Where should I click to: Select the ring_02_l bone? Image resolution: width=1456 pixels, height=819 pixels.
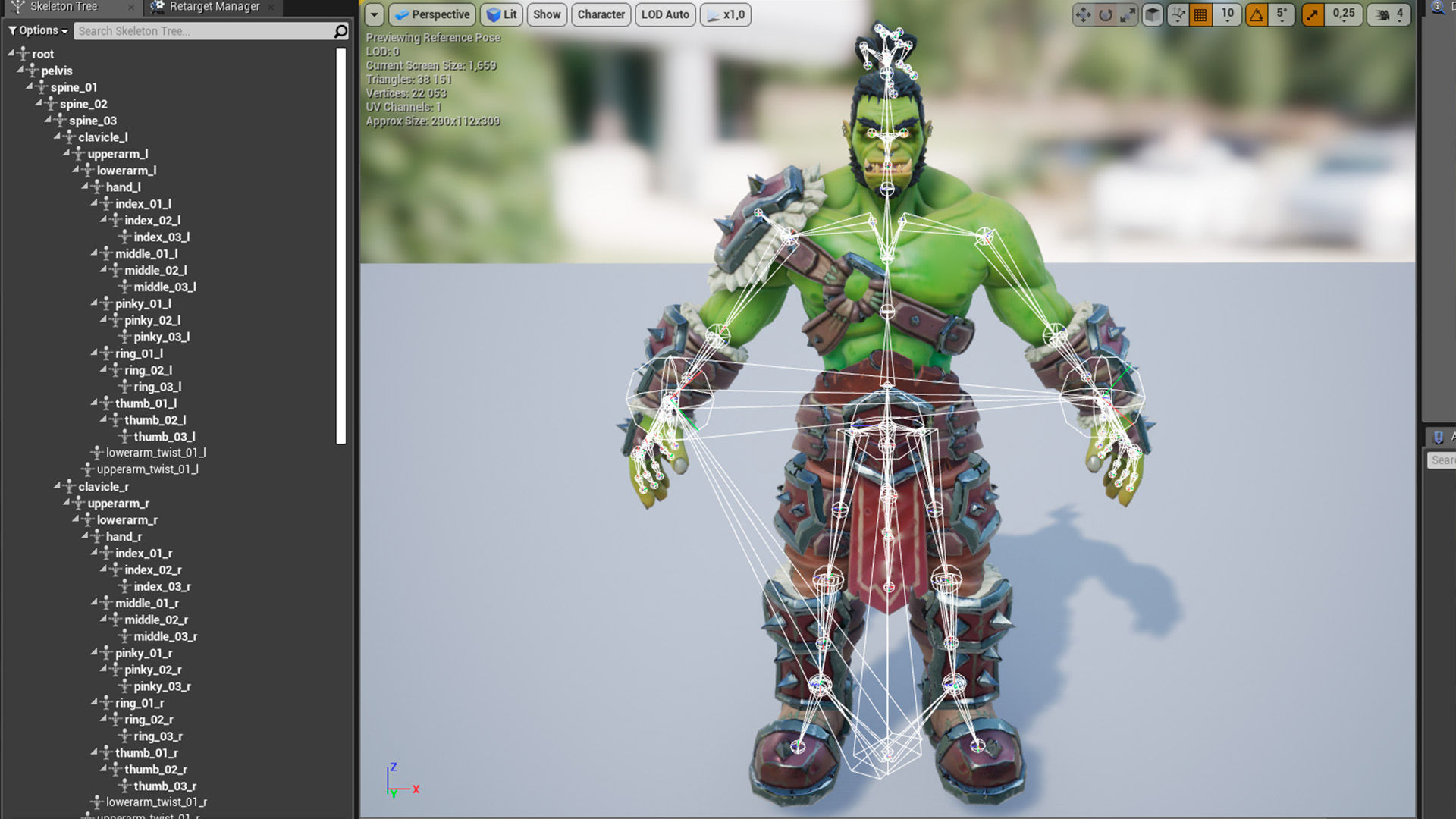[x=148, y=370]
